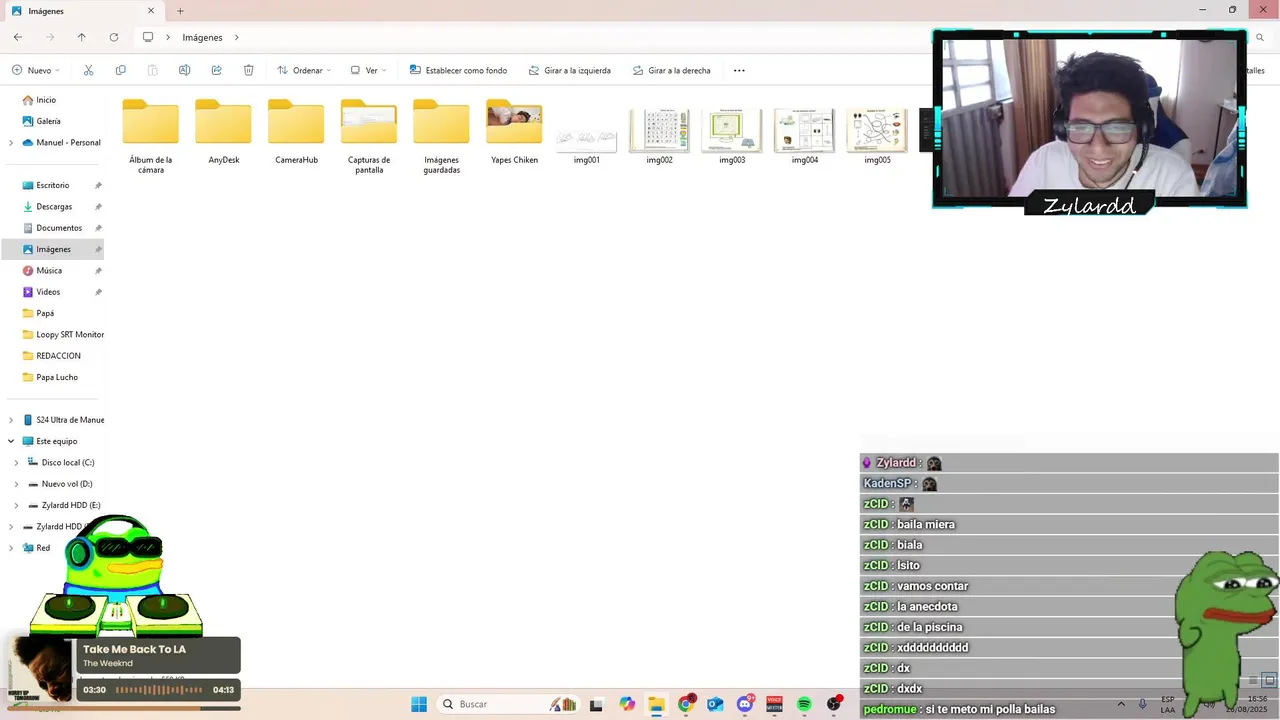Open the Windows Start button

click(419, 704)
